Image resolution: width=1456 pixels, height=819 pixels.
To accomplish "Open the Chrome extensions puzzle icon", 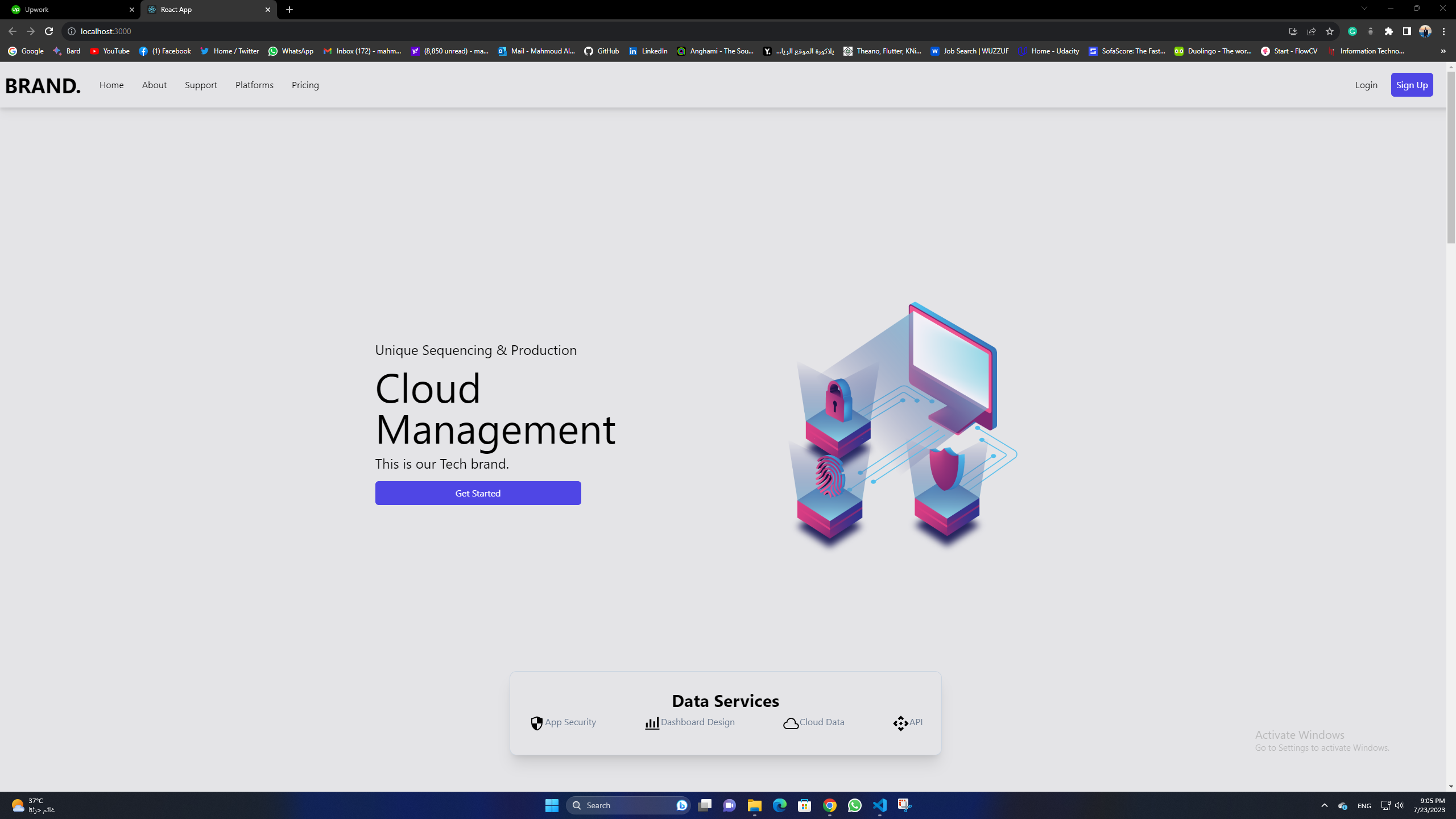I will click(1389, 31).
